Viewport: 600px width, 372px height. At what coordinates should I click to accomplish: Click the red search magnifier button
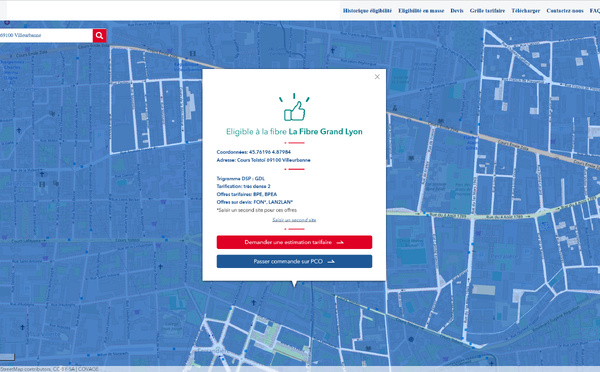tap(99, 35)
